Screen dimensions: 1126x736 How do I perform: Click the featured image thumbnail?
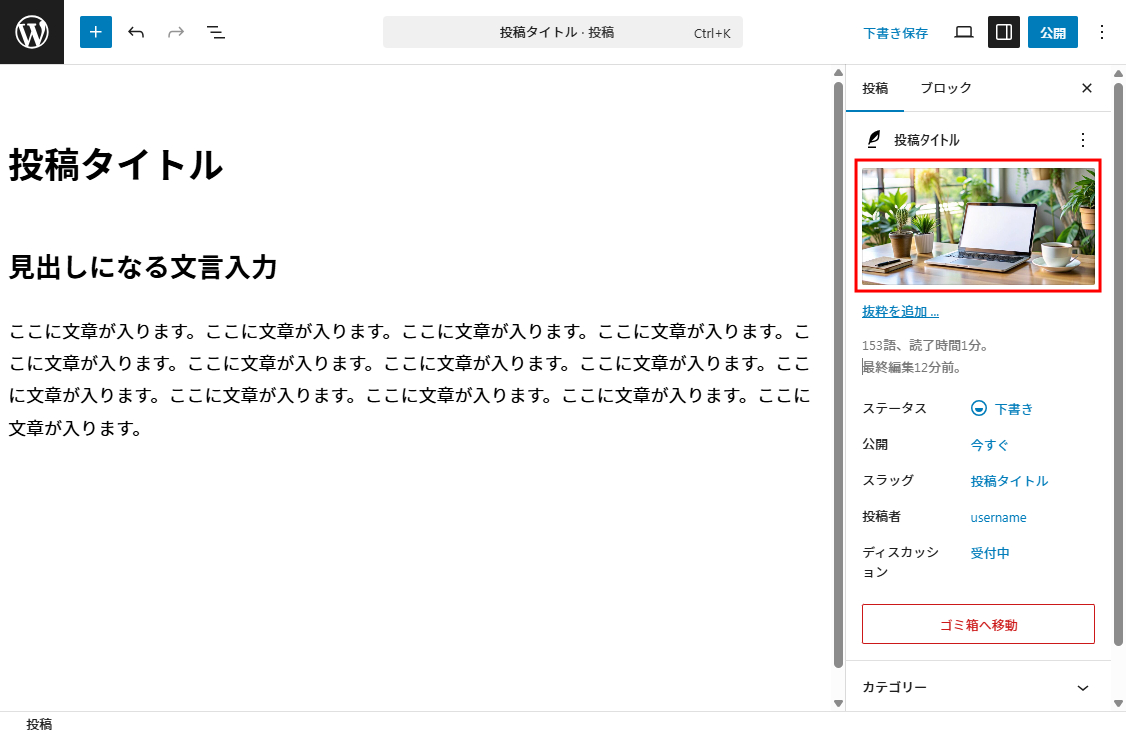(978, 226)
